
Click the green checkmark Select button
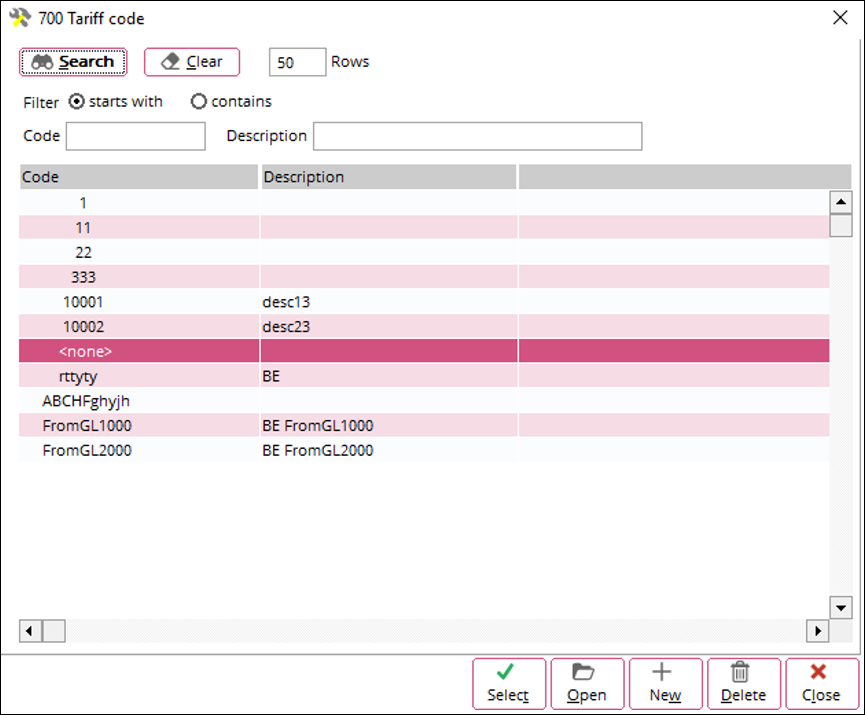point(509,683)
